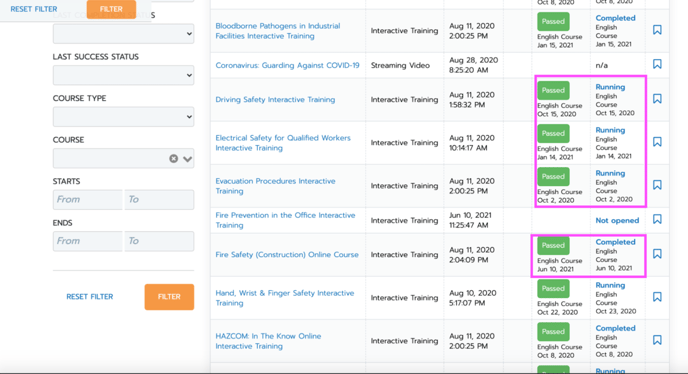The height and width of the screenshot is (374, 688).
Task: Select the Streaming Video type cell
Action: click(400, 65)
